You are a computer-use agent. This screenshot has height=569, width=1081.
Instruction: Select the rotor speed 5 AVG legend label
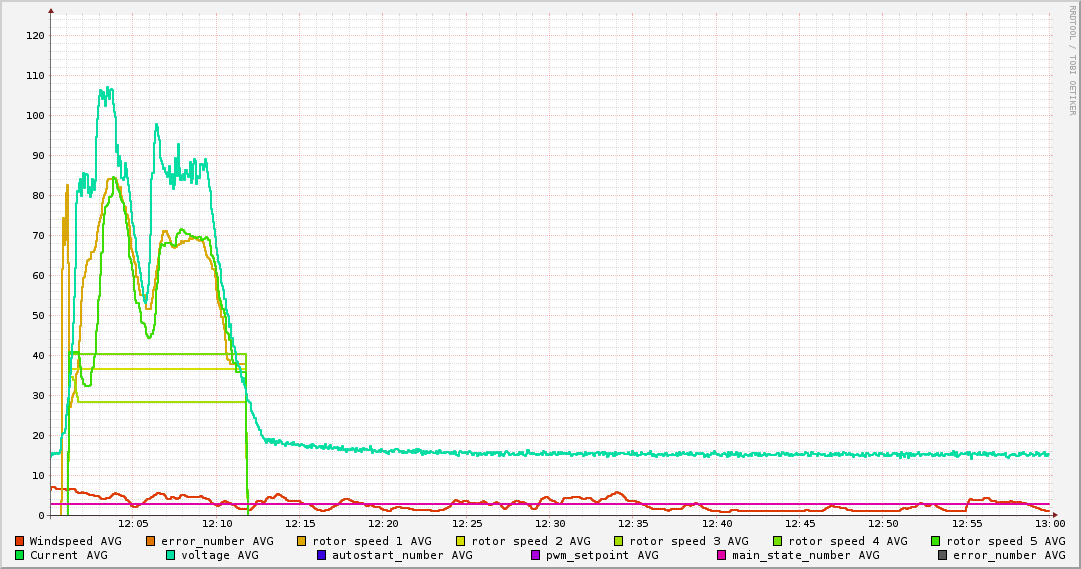[1005, 541]
